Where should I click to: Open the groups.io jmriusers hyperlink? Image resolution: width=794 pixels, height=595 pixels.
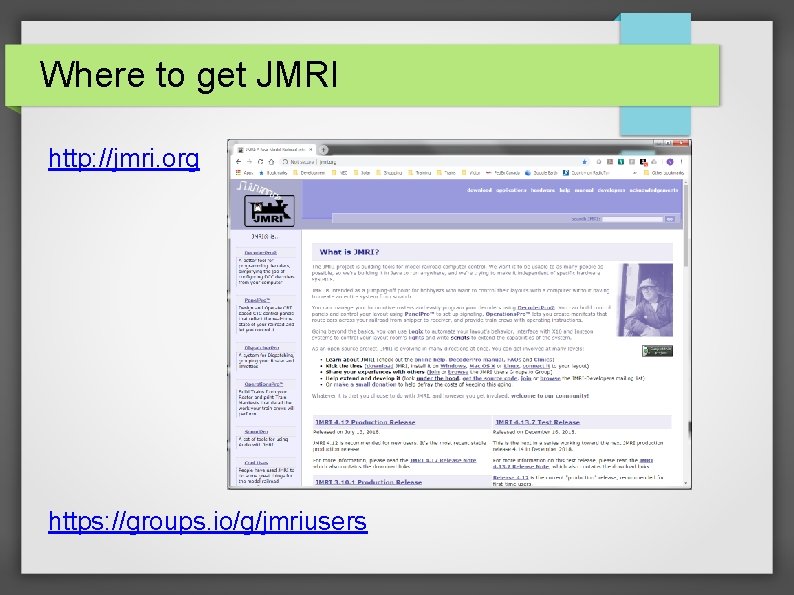point(208,521)
